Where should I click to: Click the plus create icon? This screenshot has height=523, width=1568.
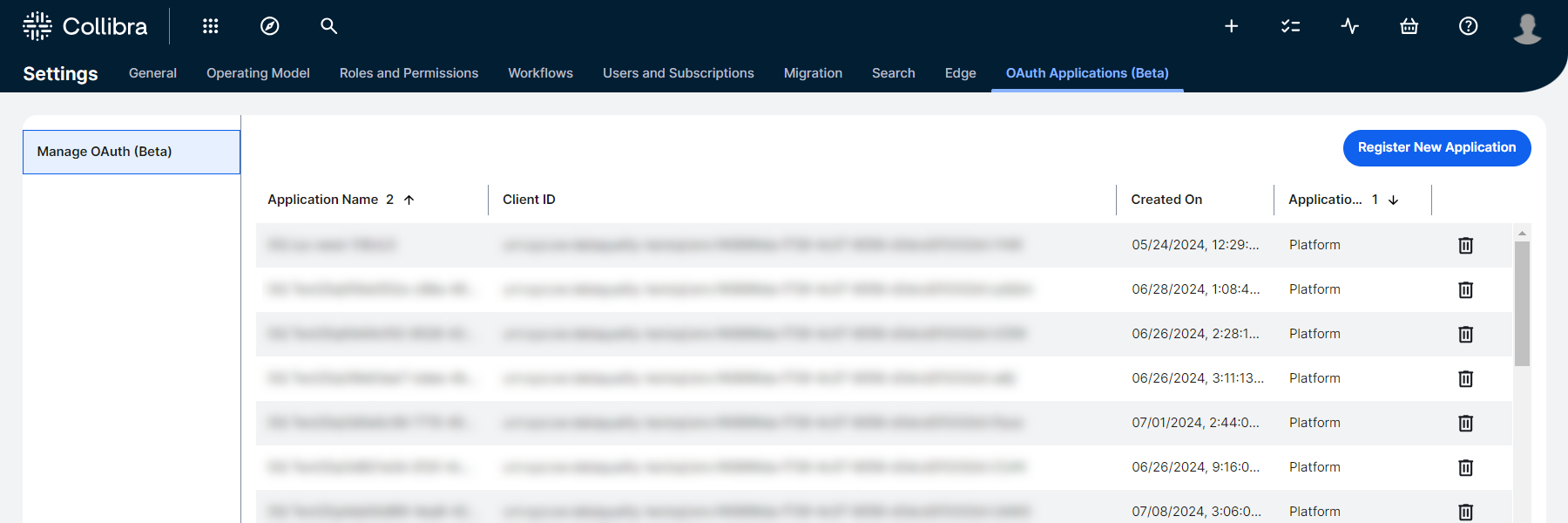[1231, 26]
